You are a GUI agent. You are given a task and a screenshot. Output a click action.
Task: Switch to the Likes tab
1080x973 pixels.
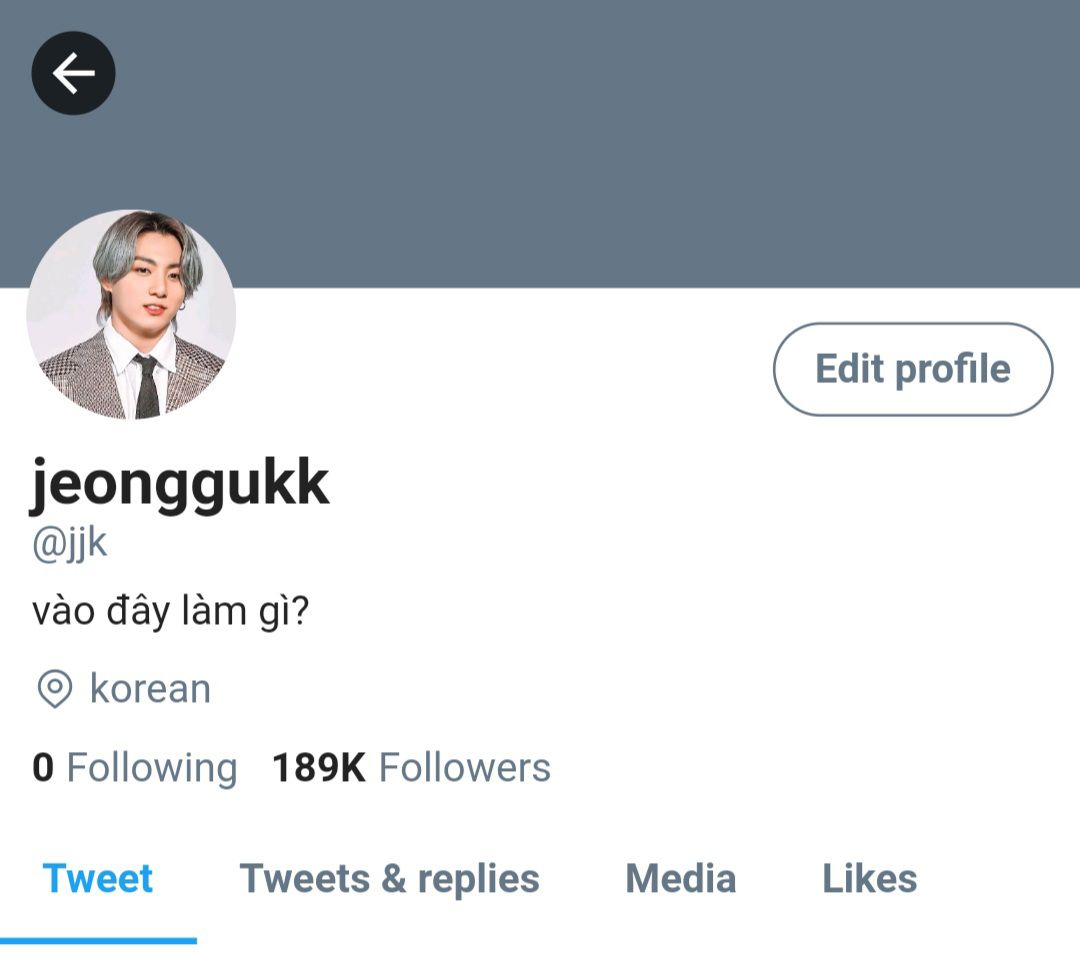click(869, 879)
